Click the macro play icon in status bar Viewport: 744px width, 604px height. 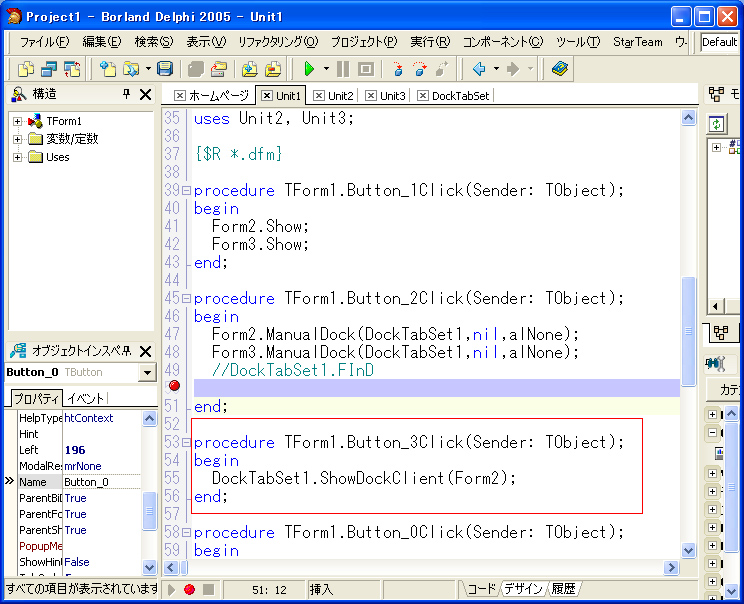click(x=171, y=590)
